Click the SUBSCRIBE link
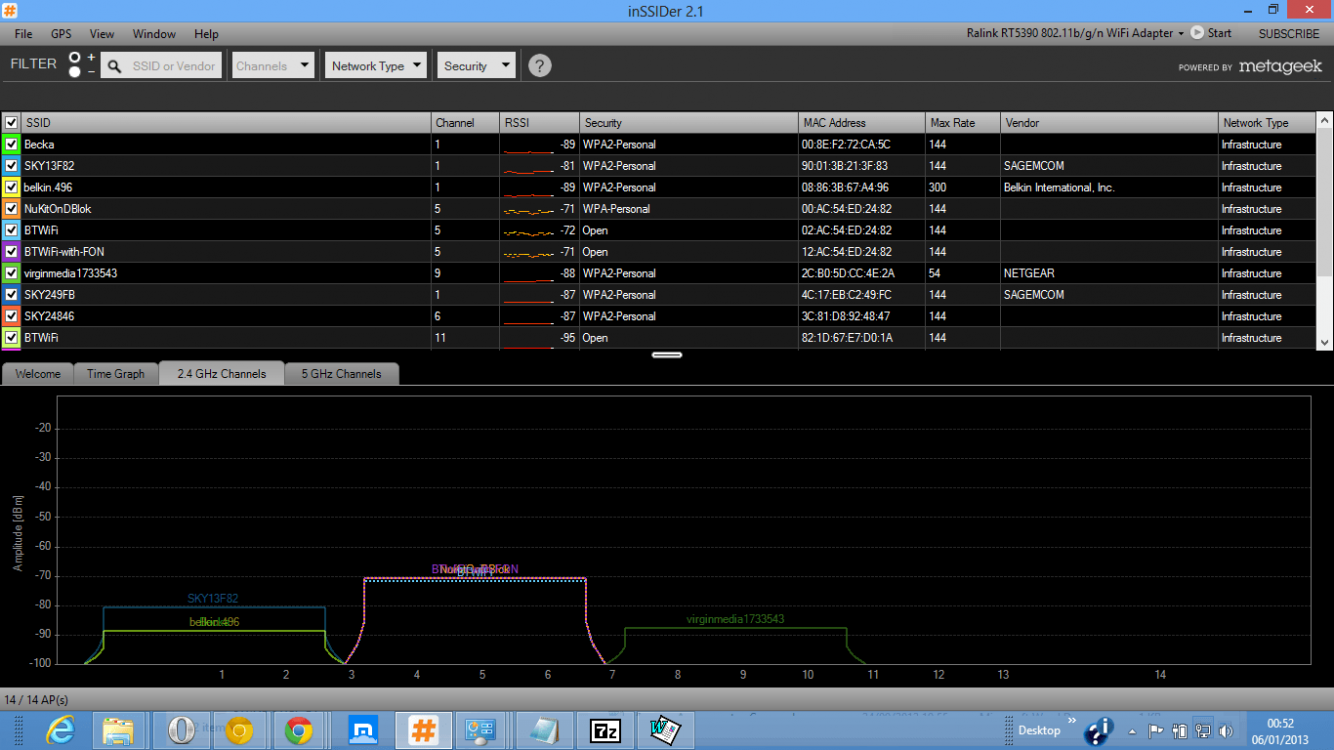This screenshot has height=750, width=1334. pyautogui.click(x=1289, y=33)
